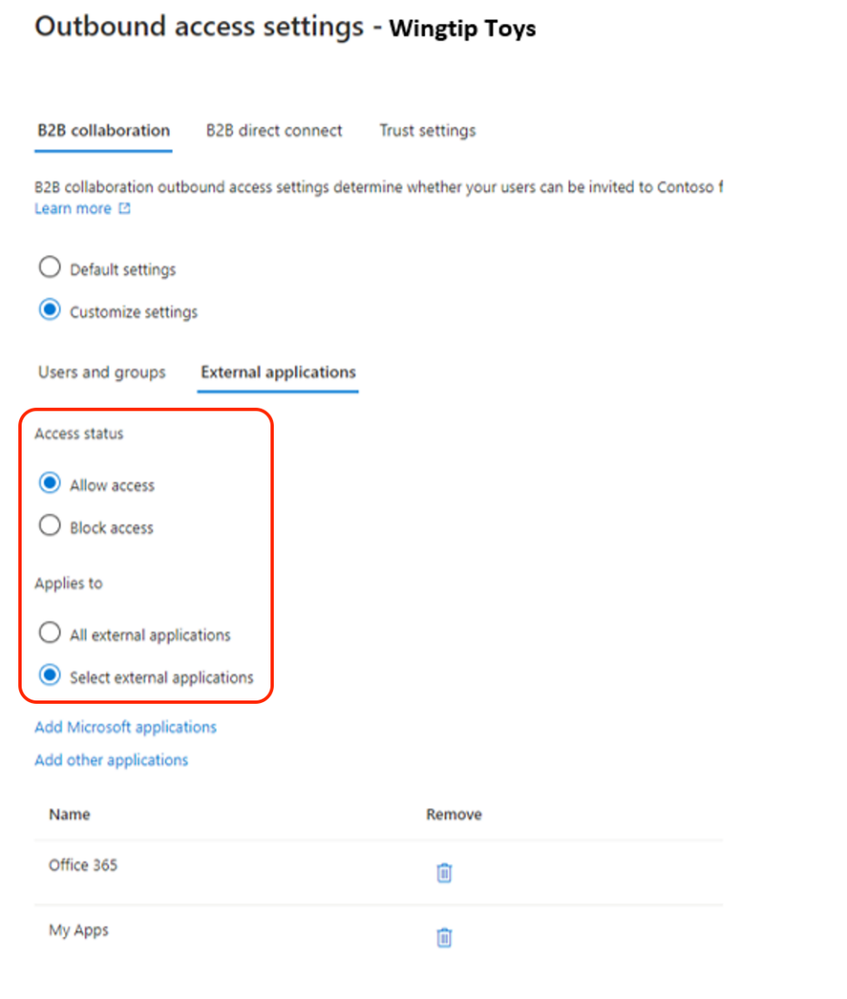Viewport: 847px width, 999px height.
Task: Click Add other applications link
Action: pyautogui.click(x=112, y=760)
